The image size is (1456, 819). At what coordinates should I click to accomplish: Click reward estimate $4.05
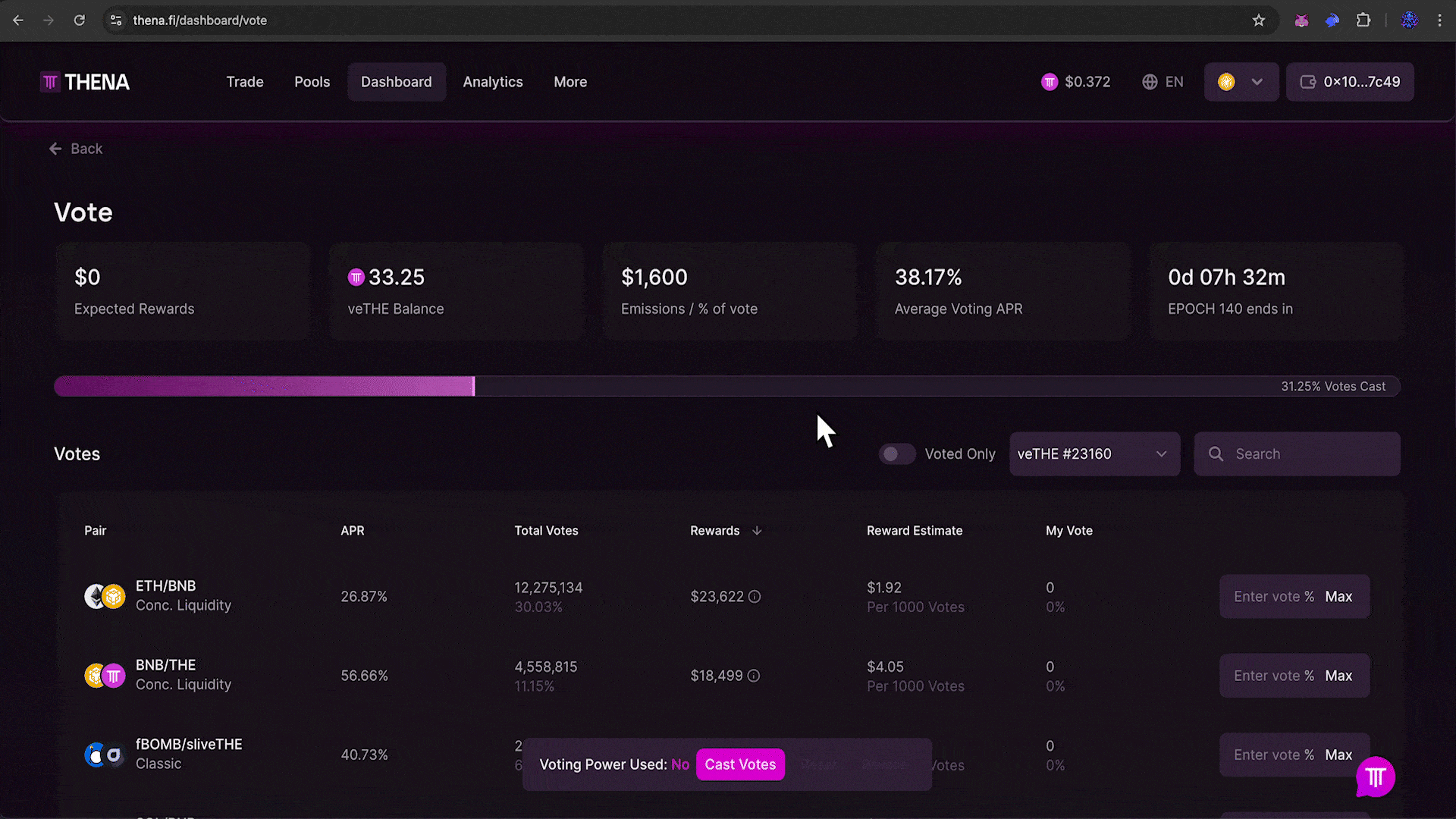point(885,667)
